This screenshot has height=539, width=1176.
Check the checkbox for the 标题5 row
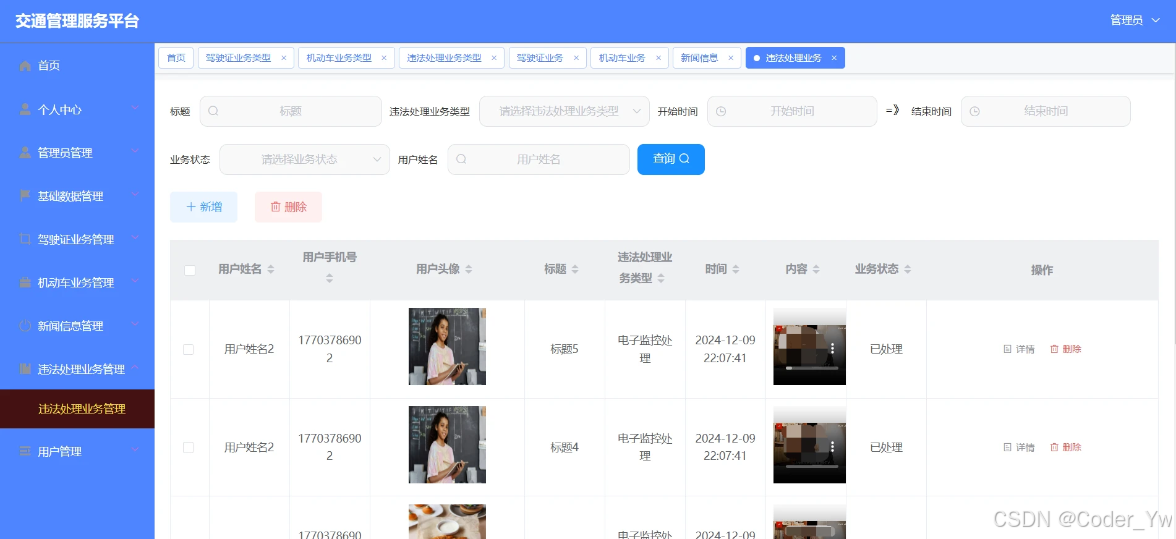188,349
